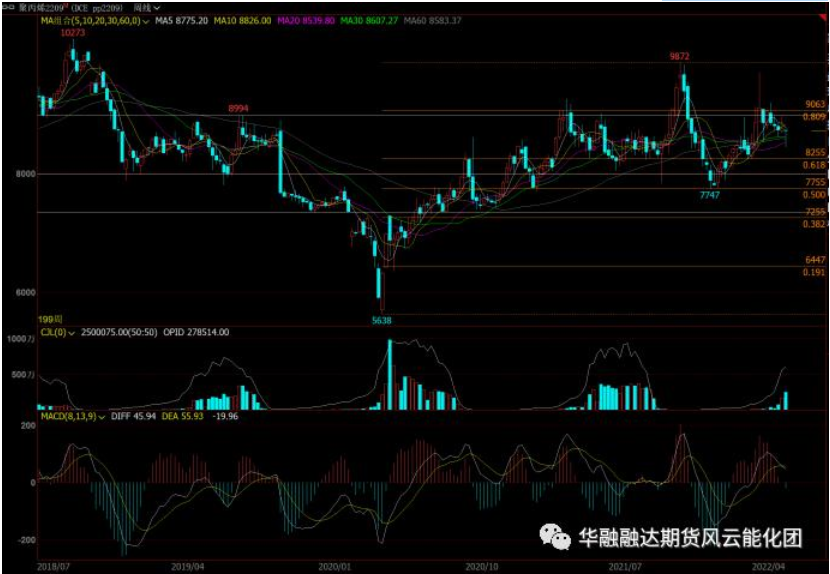
Task: Click the 0.809 retracement level label
Action: click(x=814, y=116)
